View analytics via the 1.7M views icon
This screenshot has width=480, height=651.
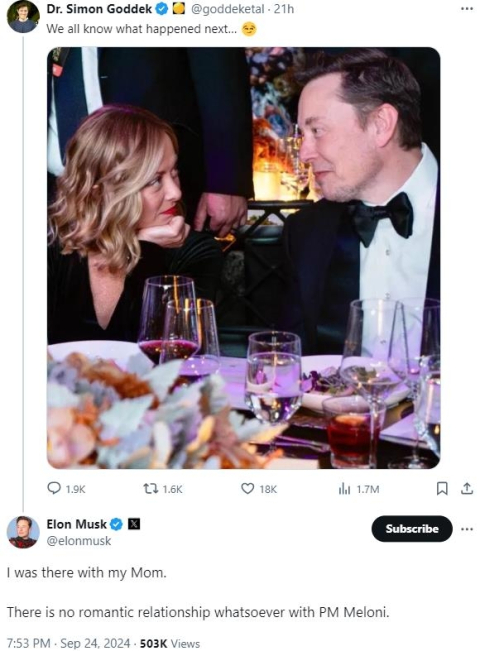pyautogui.click(x=344, y=489)
